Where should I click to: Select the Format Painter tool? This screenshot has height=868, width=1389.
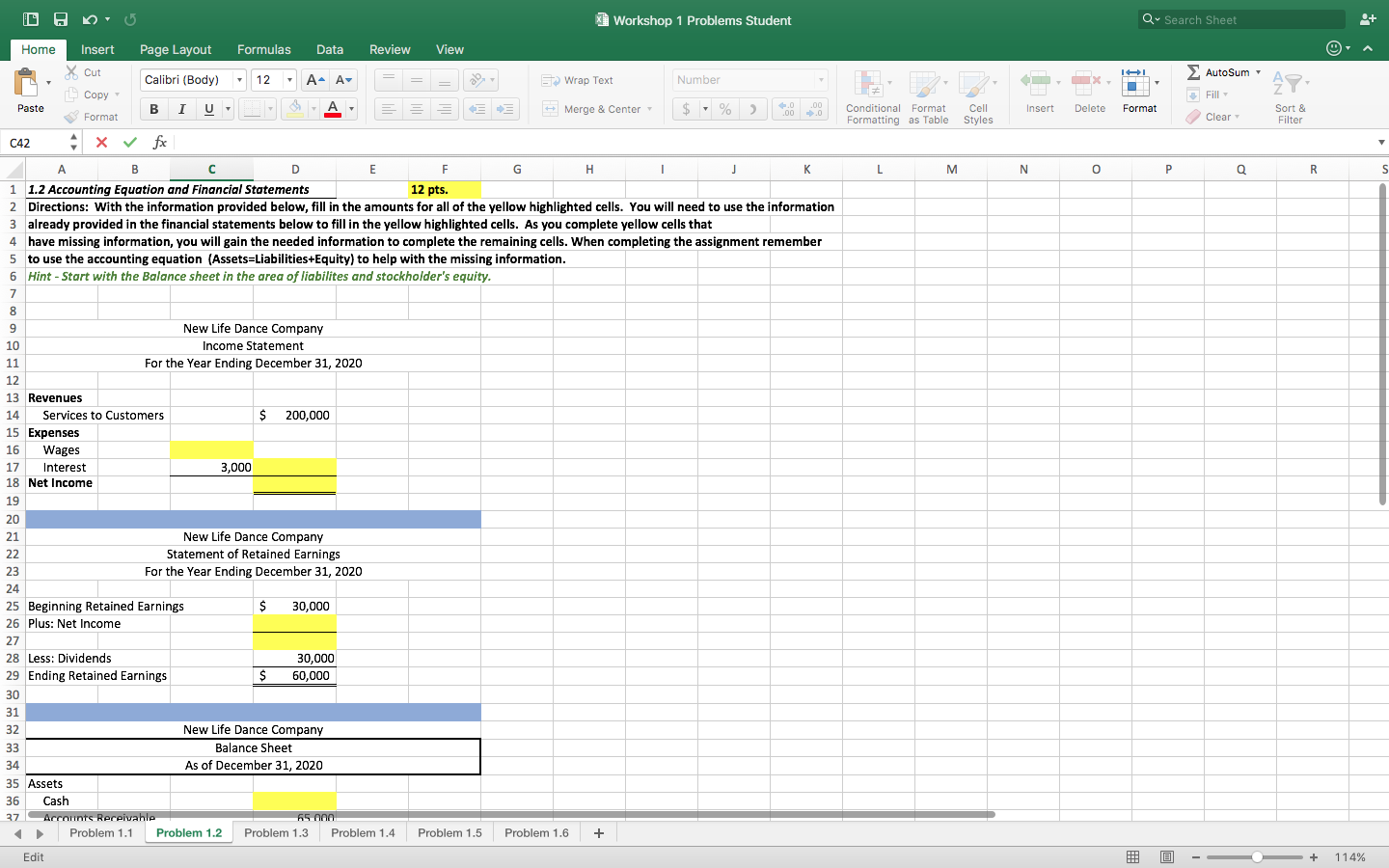pyautogui.click(x=92, y=116)
